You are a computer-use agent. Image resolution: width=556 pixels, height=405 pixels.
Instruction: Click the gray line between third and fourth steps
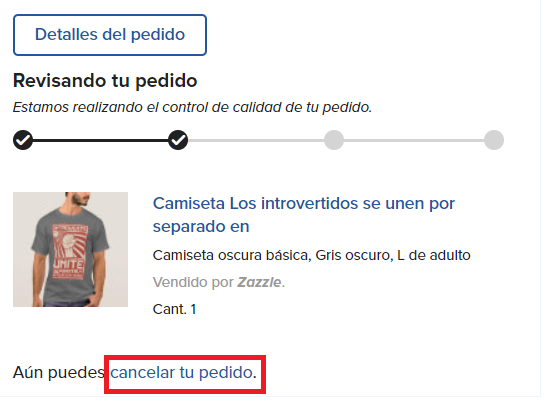pyautogui.click(x=414, y=140)
